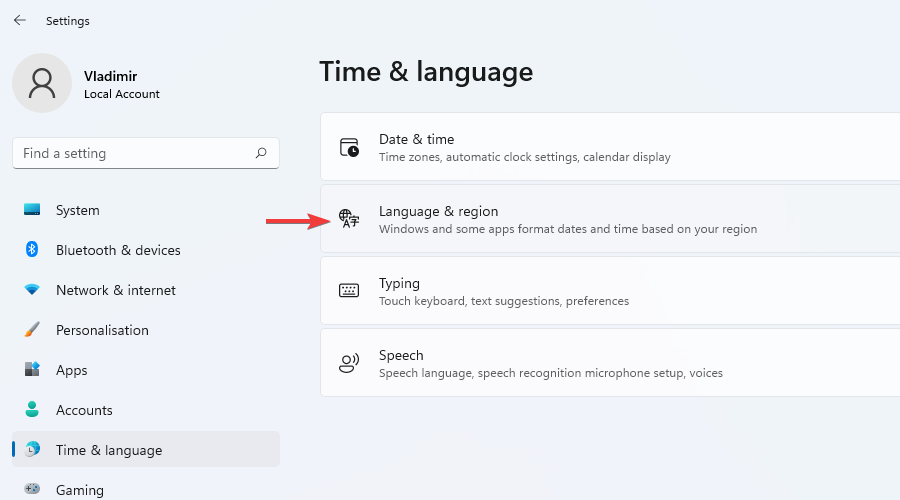Click the user profile avatar icon

point(42,83)
